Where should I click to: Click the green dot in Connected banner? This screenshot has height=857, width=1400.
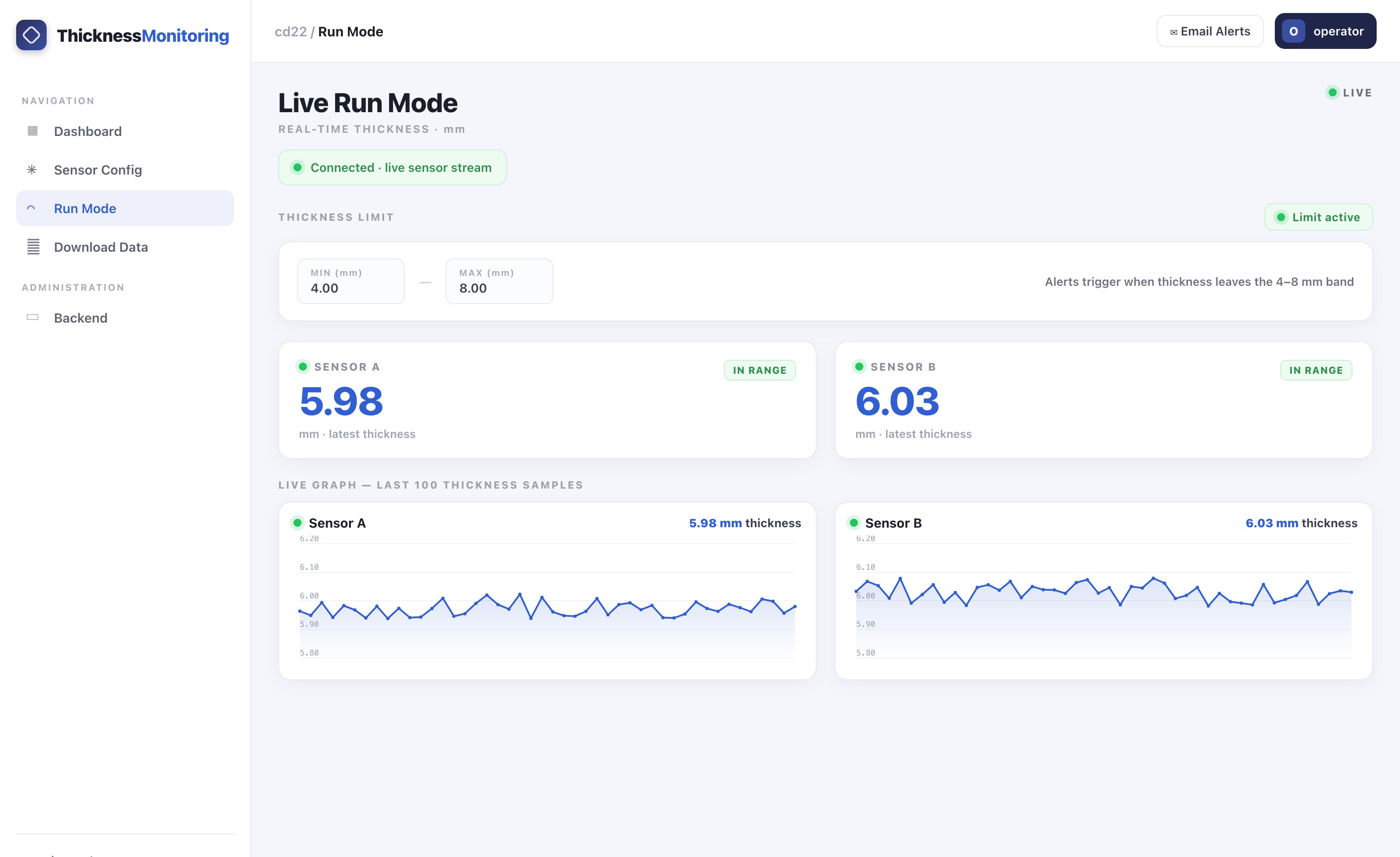[297, 168]
